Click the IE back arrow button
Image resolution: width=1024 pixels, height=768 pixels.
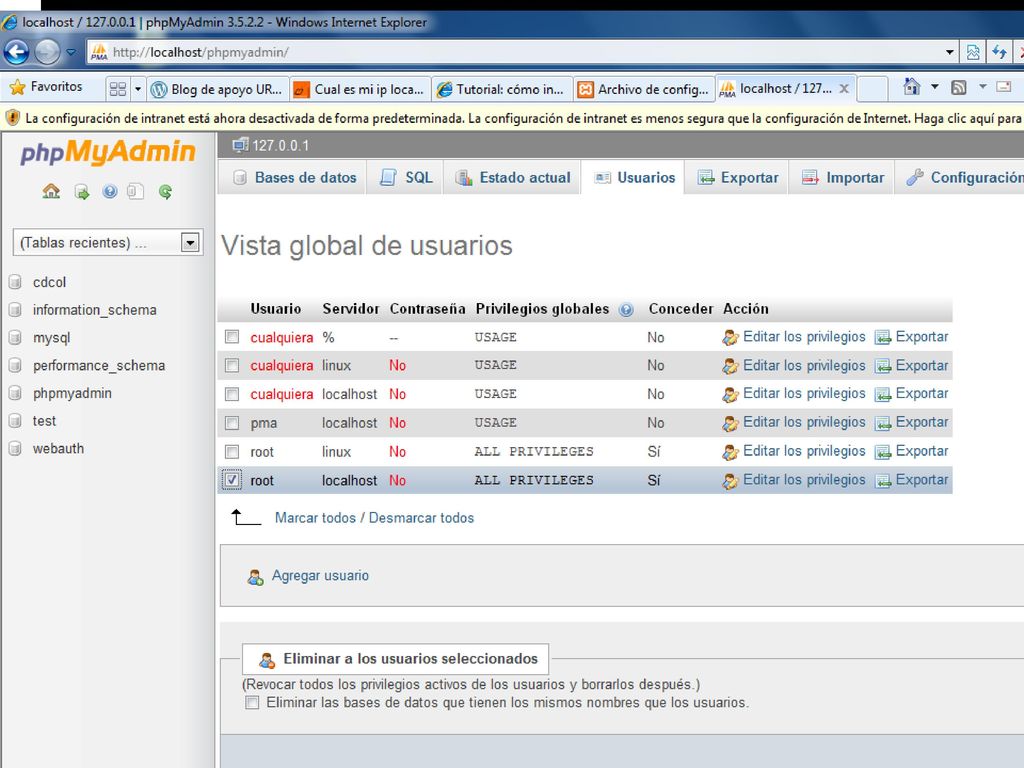tap(16, 52)
